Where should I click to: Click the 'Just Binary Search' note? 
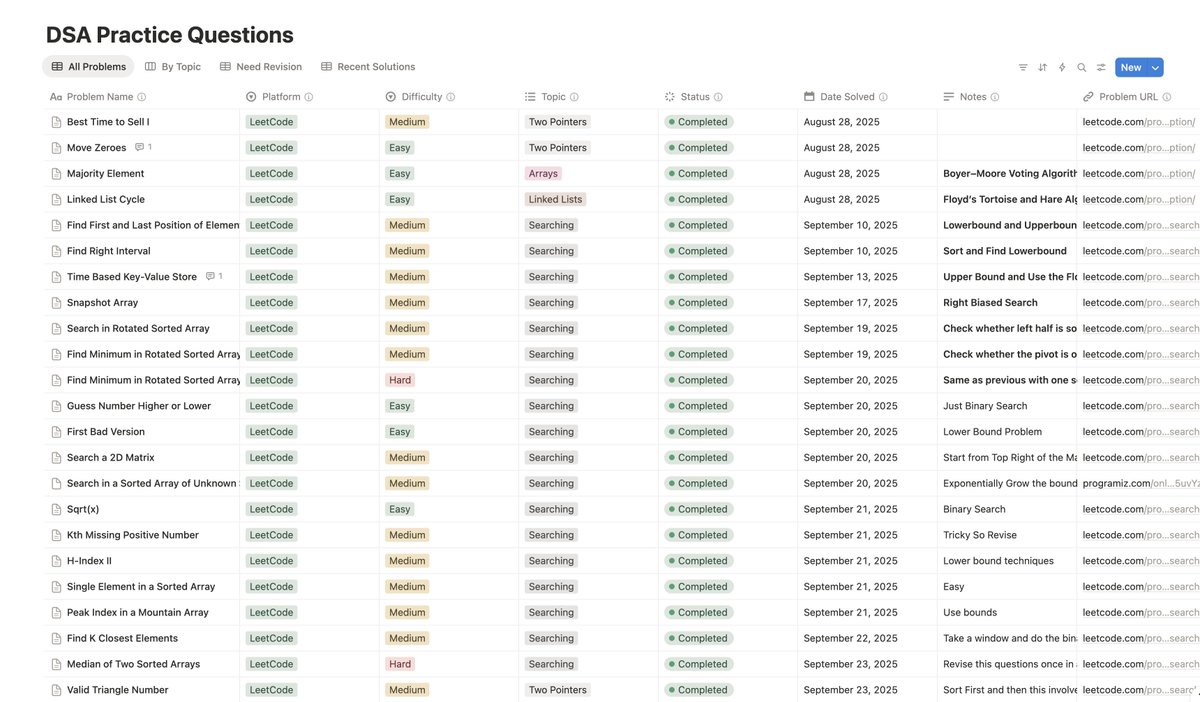click(x=985, y=406)
